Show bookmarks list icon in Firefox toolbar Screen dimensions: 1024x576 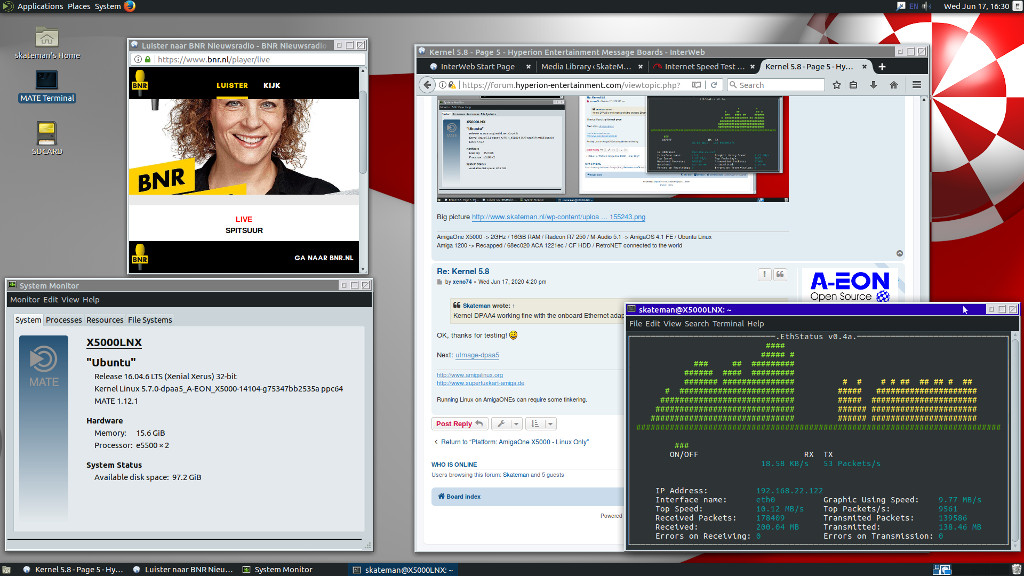click(854, 85)
